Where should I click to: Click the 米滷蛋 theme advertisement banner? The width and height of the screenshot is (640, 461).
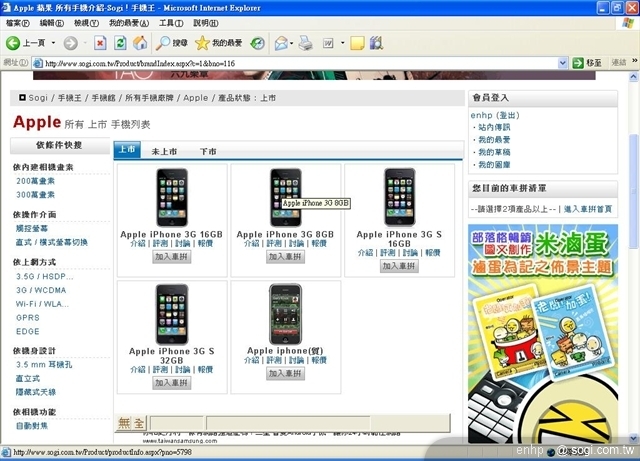(x=543, y=334)
